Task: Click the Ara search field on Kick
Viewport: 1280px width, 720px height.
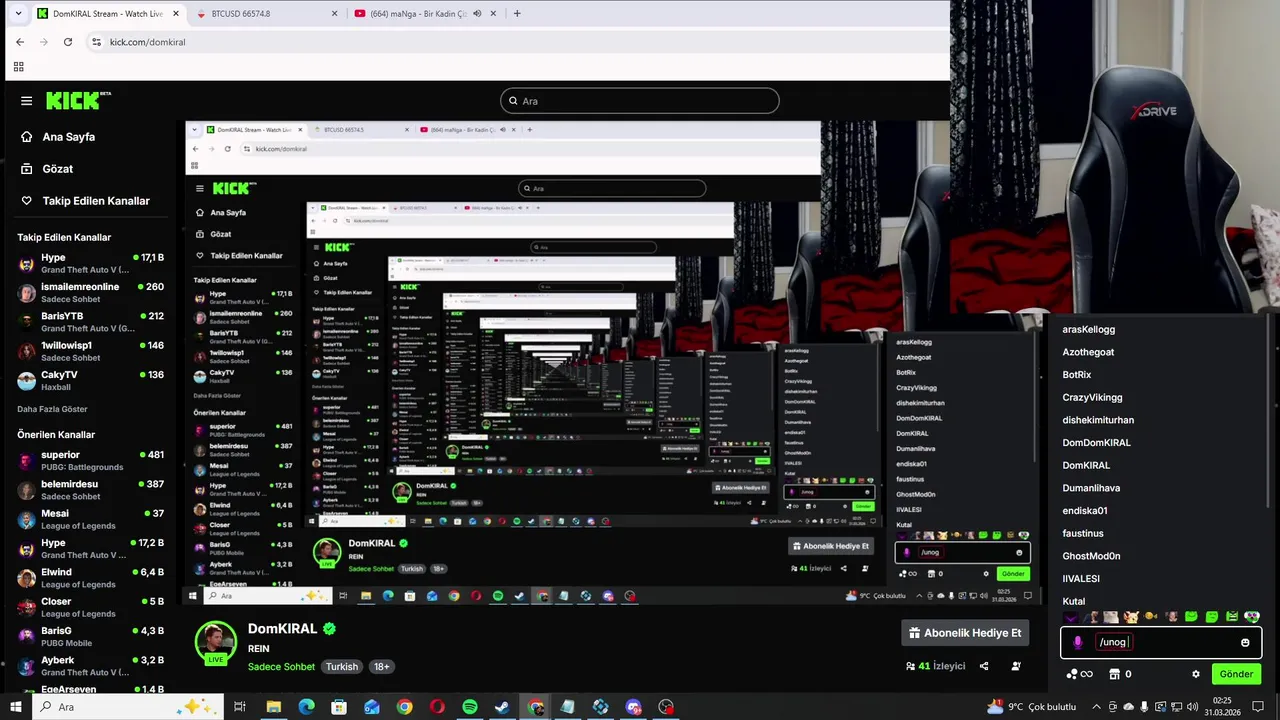Action: [640, 101]
